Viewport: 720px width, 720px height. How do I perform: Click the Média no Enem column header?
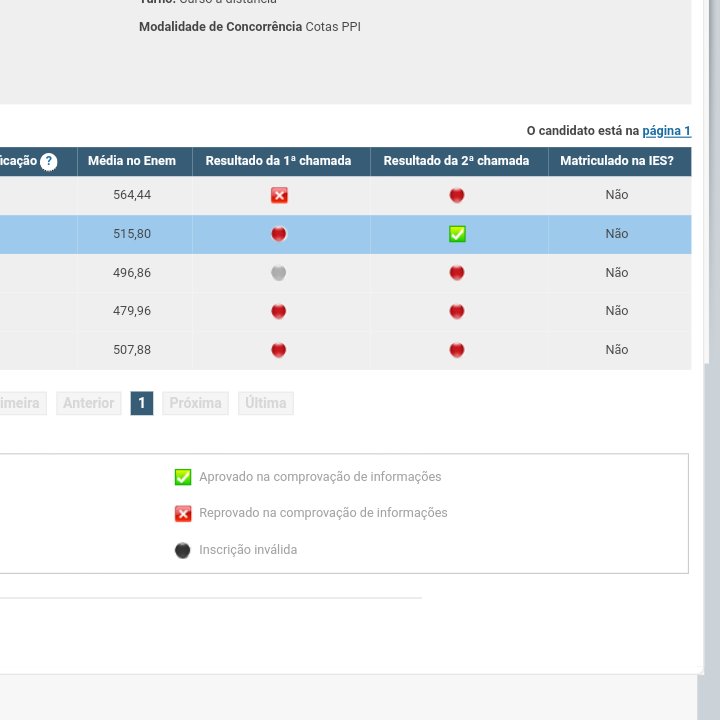tap(135, 162)
